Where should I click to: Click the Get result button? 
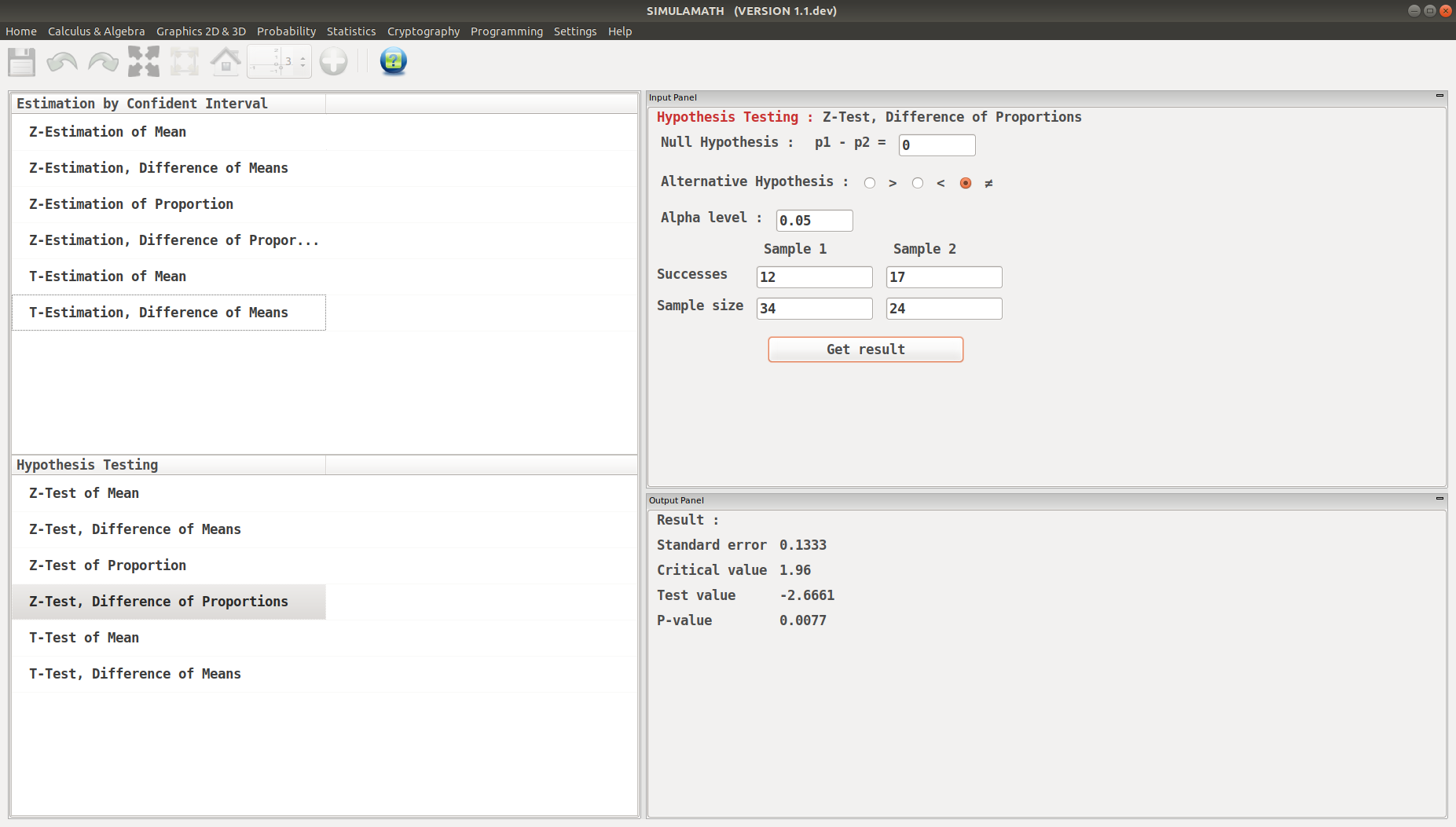pyautogui.click(x=865, y=349)
